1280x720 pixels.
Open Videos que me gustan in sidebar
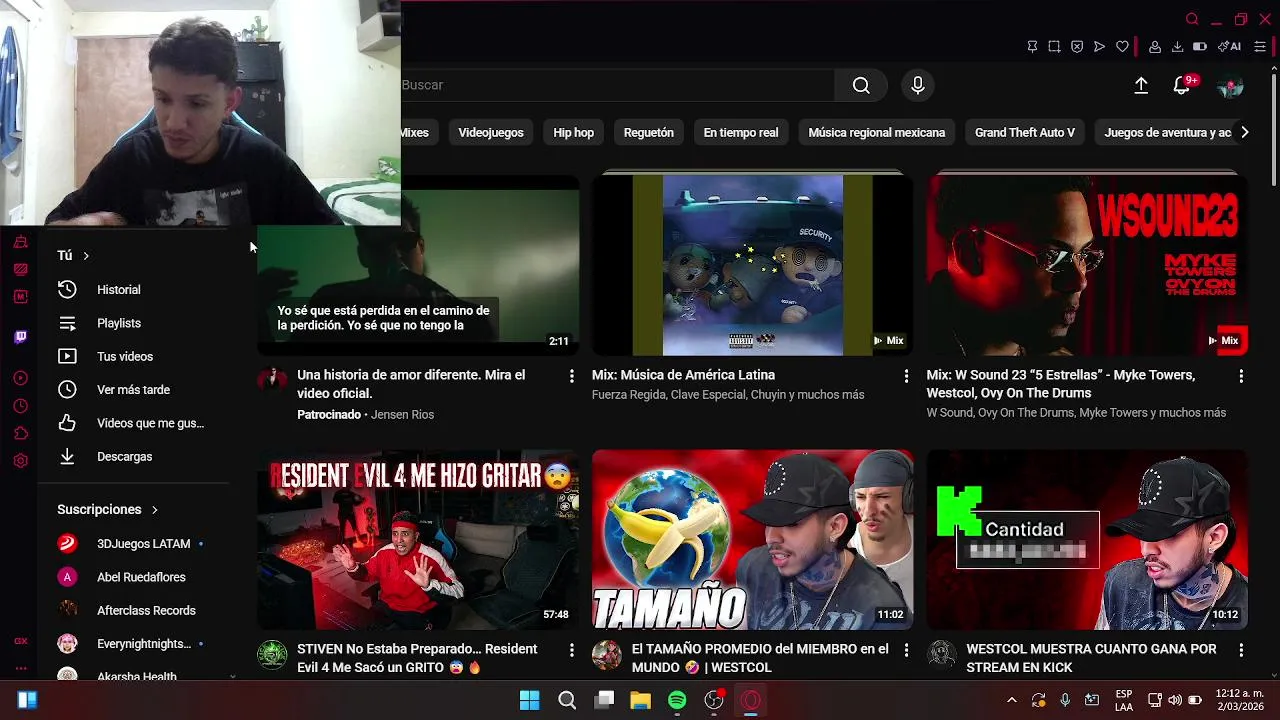point(133,423)
